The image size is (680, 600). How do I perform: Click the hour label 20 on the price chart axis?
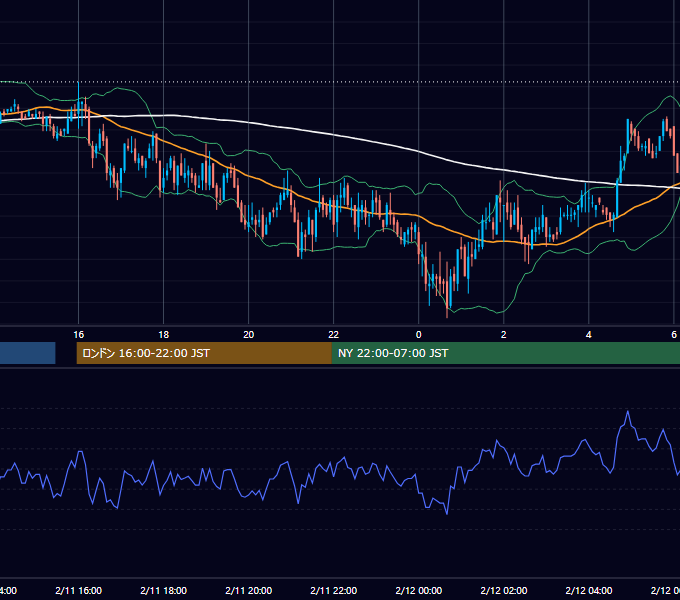248,335
